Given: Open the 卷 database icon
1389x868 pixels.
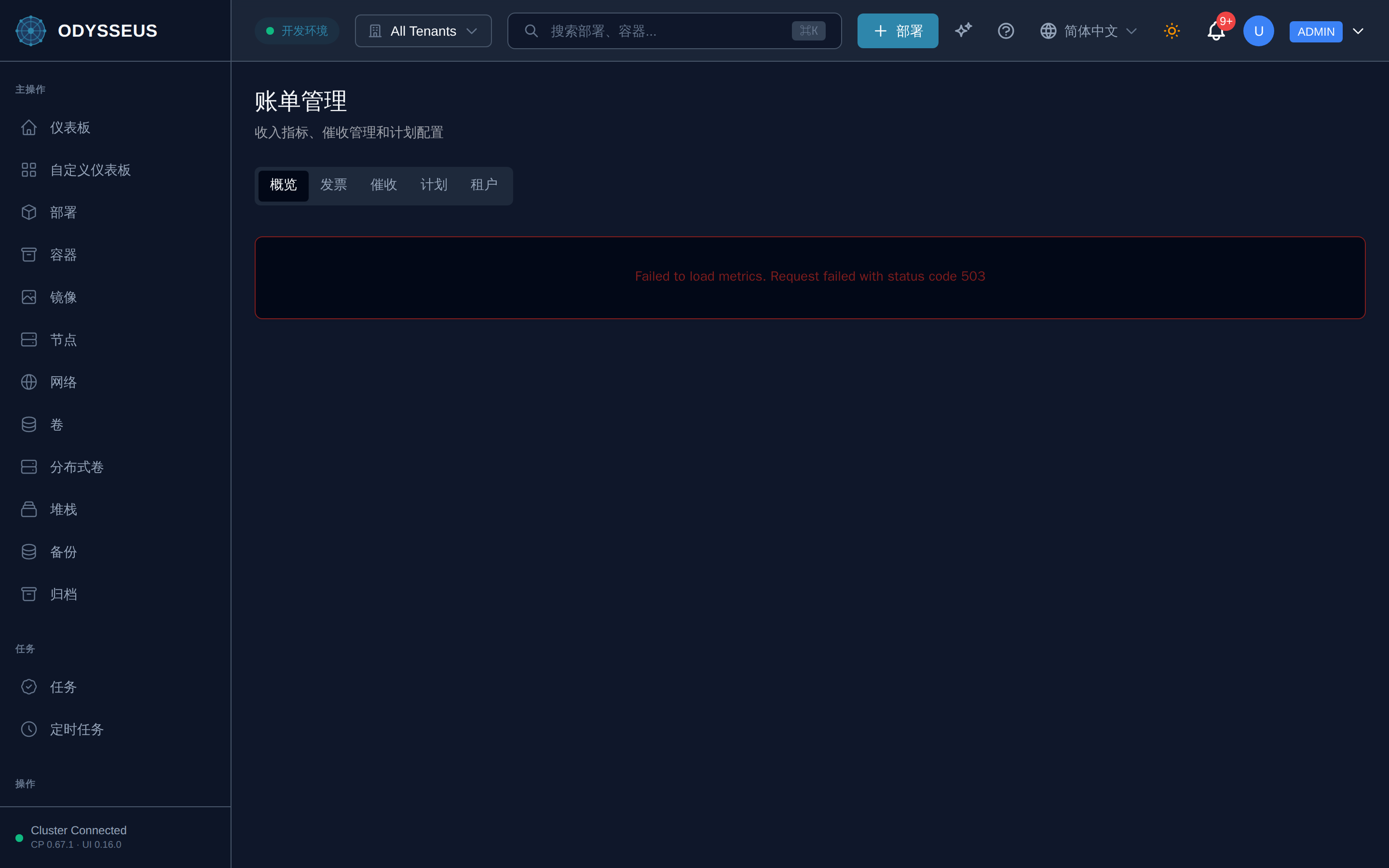Looking at the screenshot, I should click(29, 425).
